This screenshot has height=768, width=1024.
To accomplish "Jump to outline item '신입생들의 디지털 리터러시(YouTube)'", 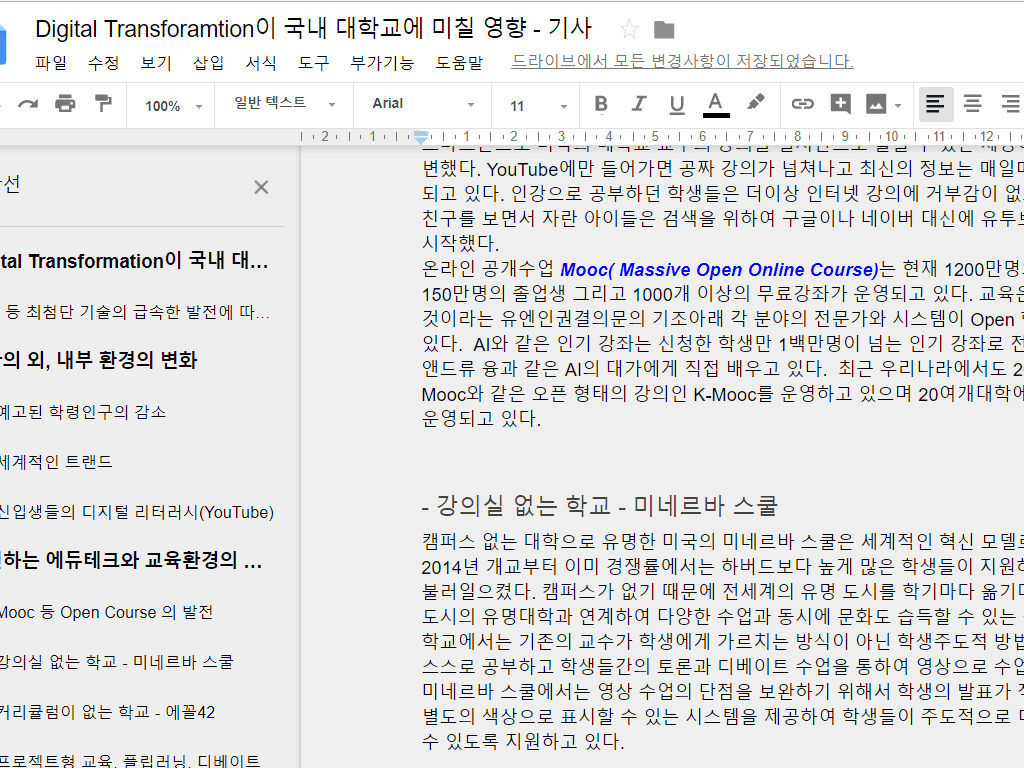I will 136,512.
